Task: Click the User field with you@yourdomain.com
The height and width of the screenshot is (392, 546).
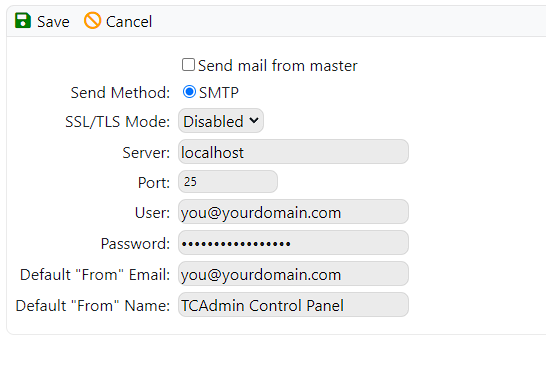Action: coord(293,212)
